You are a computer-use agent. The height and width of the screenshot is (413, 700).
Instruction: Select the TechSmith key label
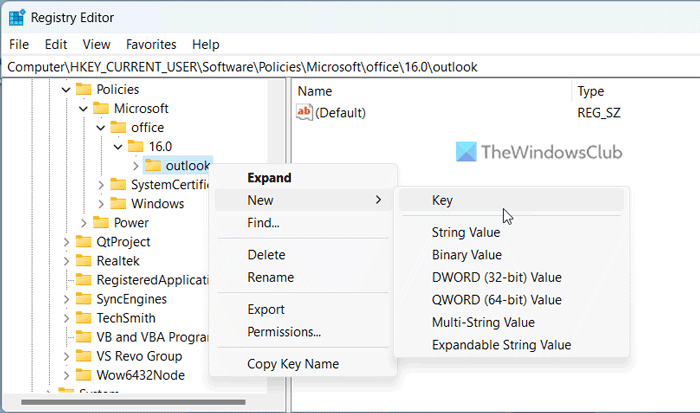[x=126, y=318]
